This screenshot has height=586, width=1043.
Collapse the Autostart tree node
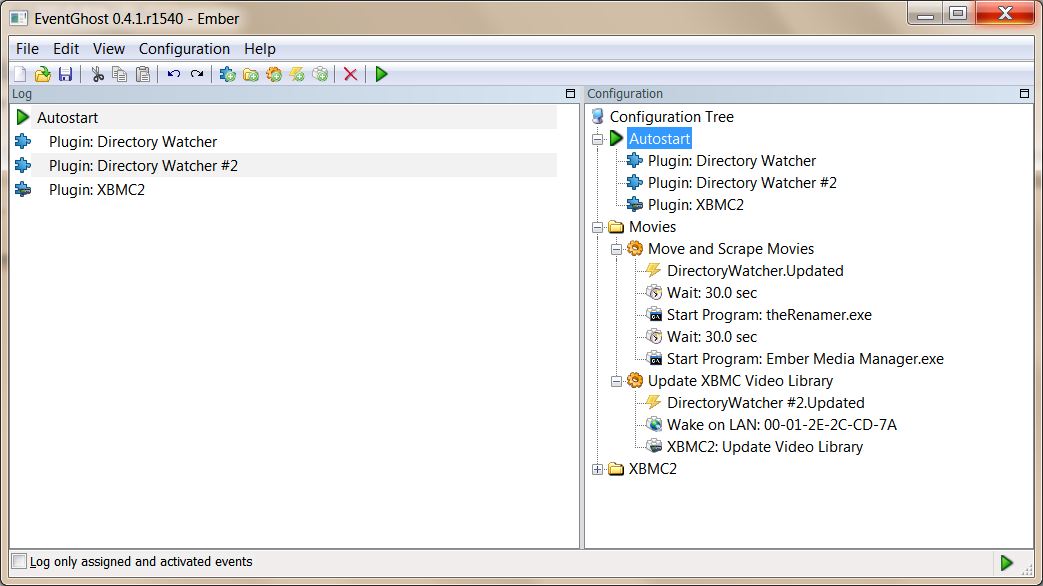coord(597,139)
